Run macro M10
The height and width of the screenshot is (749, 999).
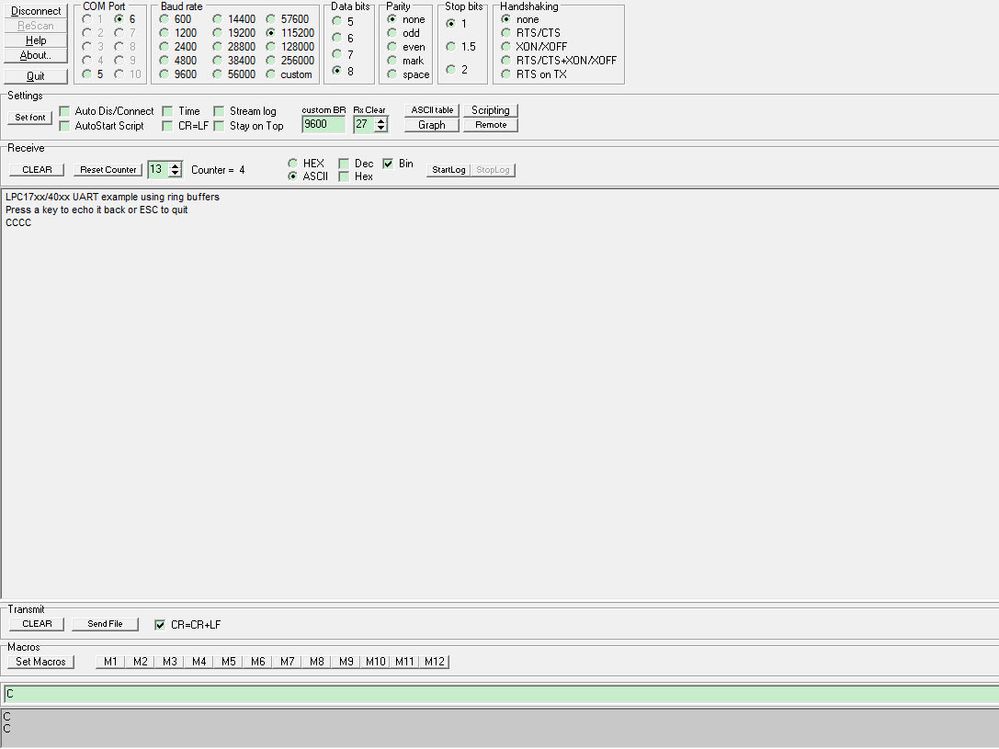point(375,662)
